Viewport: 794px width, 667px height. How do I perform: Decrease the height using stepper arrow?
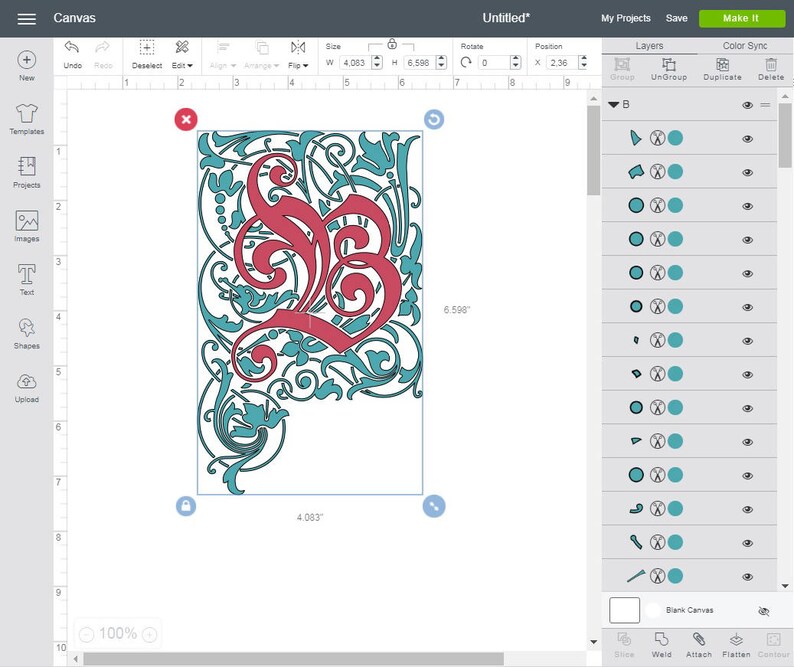tap(441, 66)
